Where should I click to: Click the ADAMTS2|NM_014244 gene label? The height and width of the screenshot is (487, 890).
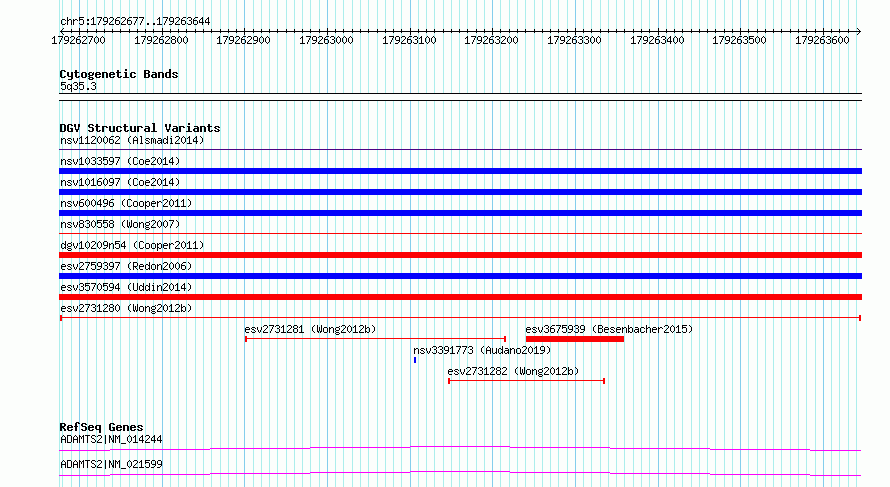111,439
